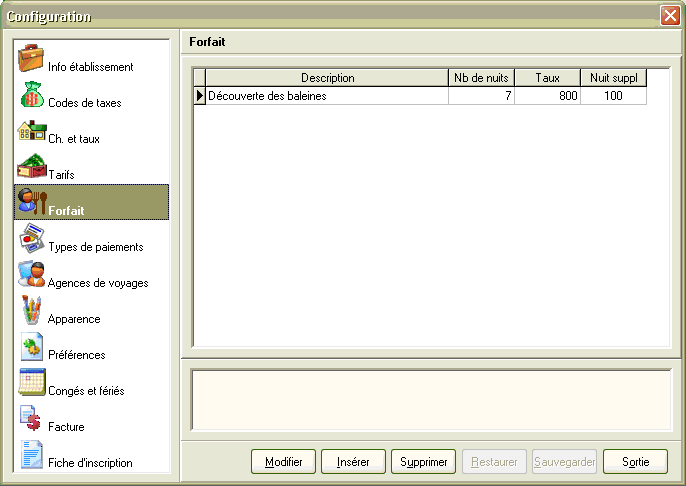686x486 pixels.
Task: Select the Découverte des baleines row
Action: 326,96
